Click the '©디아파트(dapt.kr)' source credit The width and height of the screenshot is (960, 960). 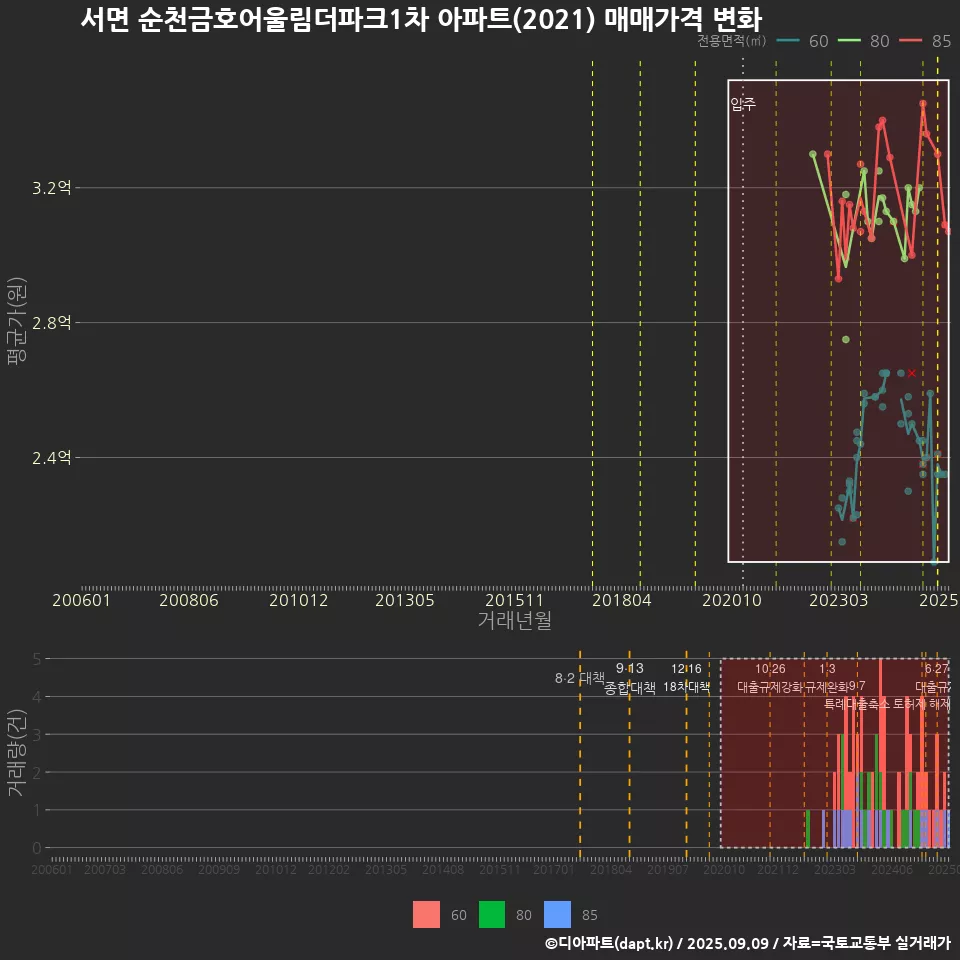click(609, 943)
